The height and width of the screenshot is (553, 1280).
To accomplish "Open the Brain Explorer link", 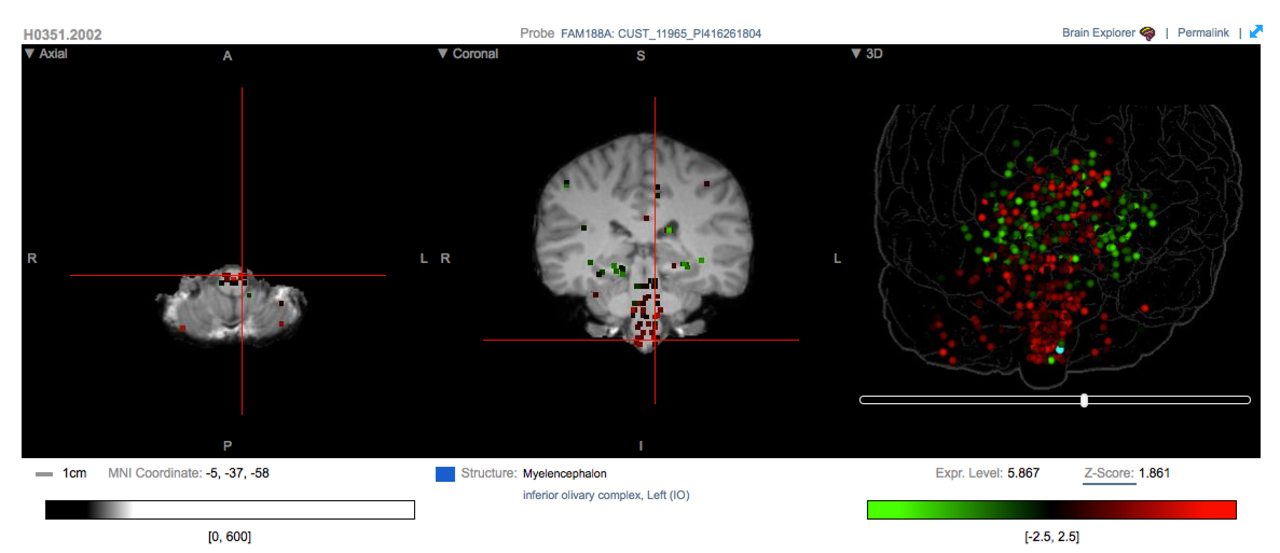I will 1098,33.
